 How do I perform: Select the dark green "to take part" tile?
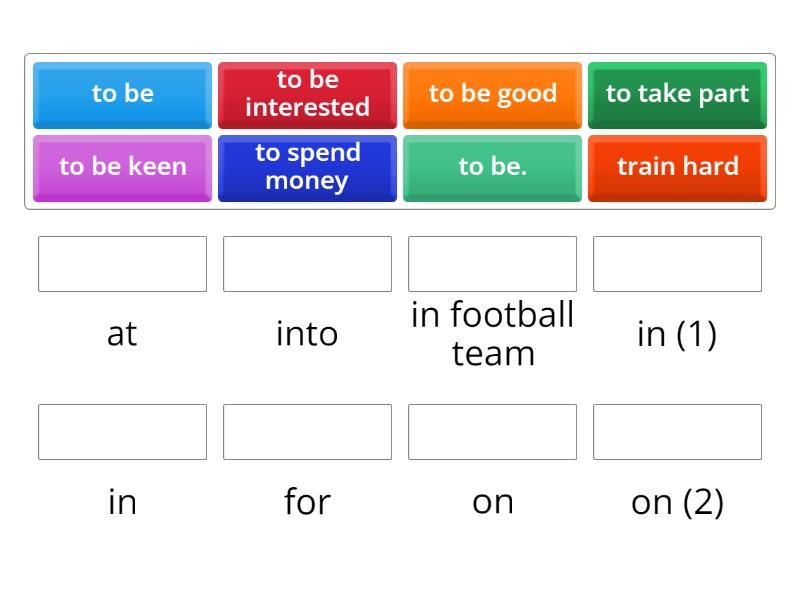(x=677, y=94)
